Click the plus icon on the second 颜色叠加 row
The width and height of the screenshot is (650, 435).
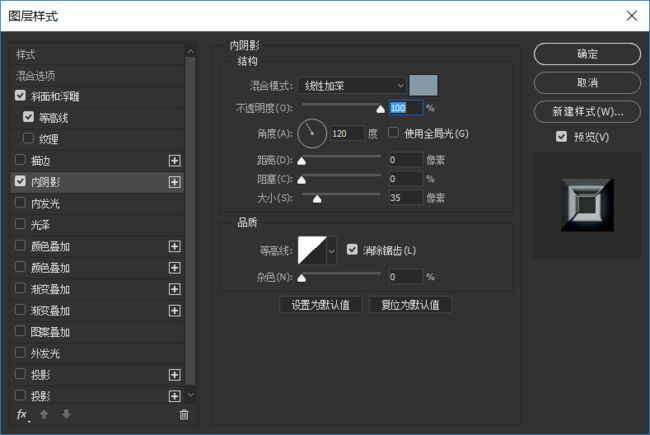pyautogui.click(x=175, y=268)
